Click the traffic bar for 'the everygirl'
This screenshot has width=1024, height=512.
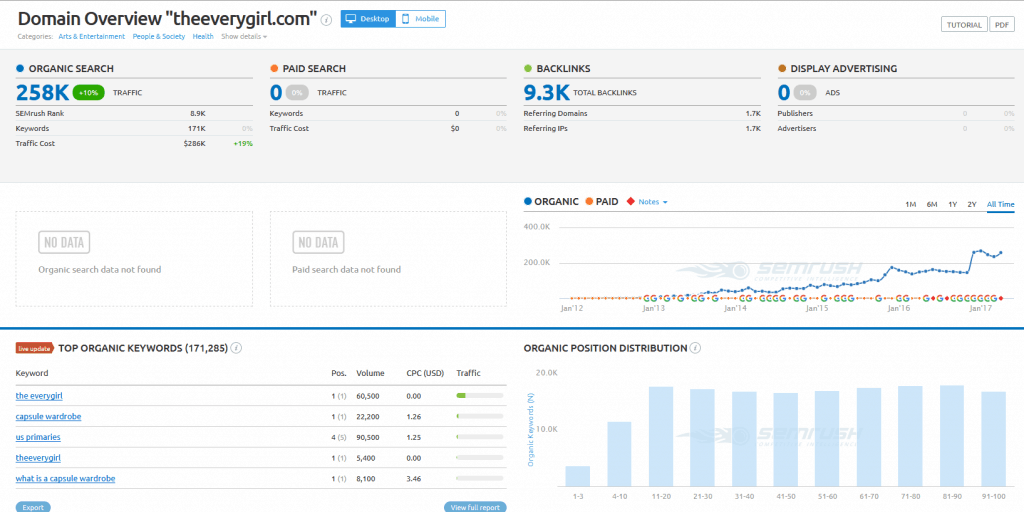[479, 396]
